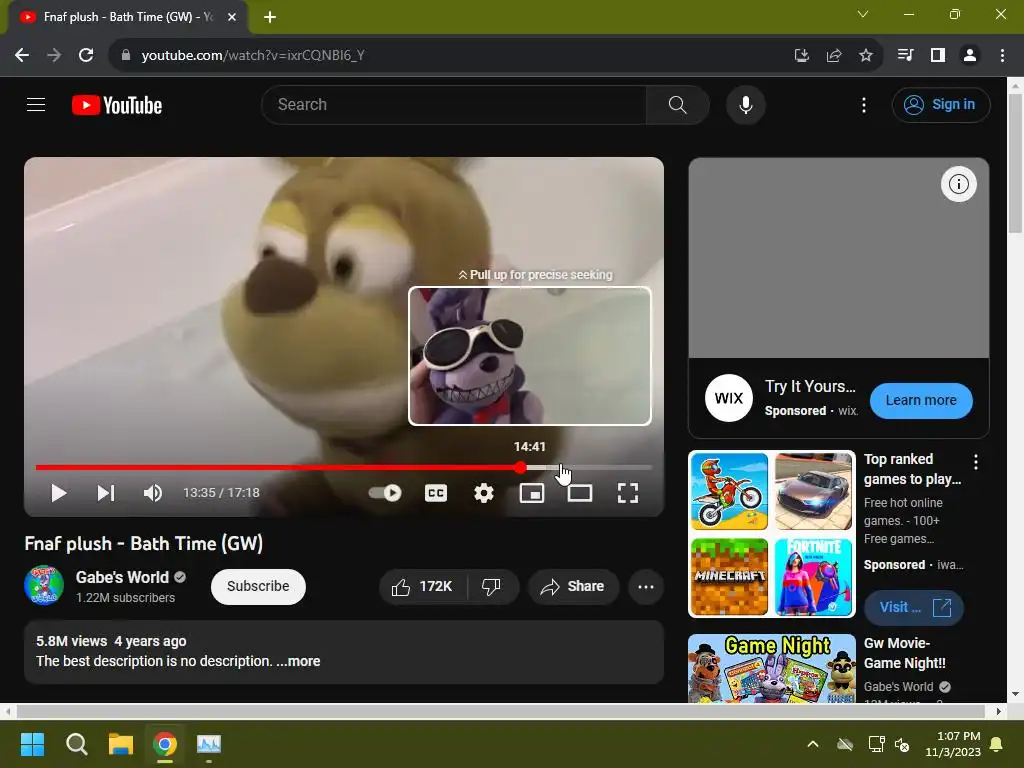Open Chrome side panel
Image resolution: width=1024 pixels, height=768 pixels.
click(938, 56)
